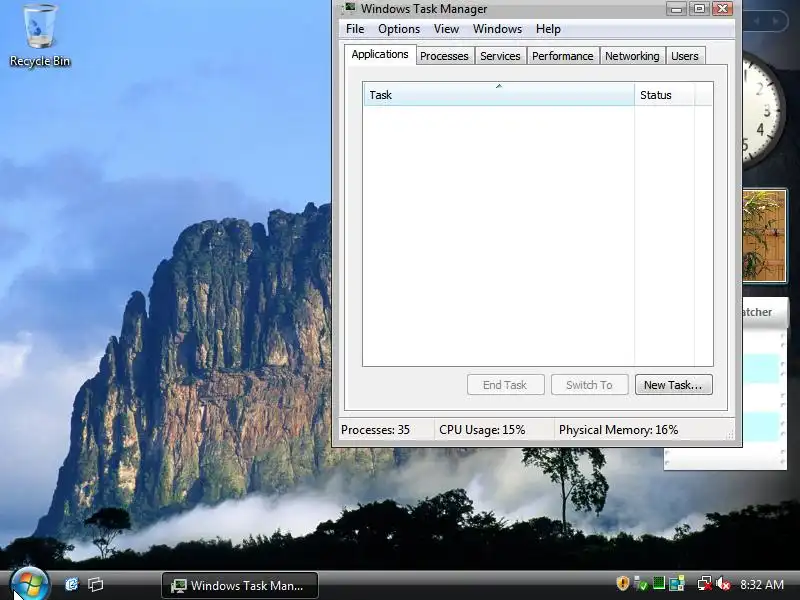This screenshot has height=600, width=800.
Task: Close the Task Manager window
Action: click(x=722, y=9)
